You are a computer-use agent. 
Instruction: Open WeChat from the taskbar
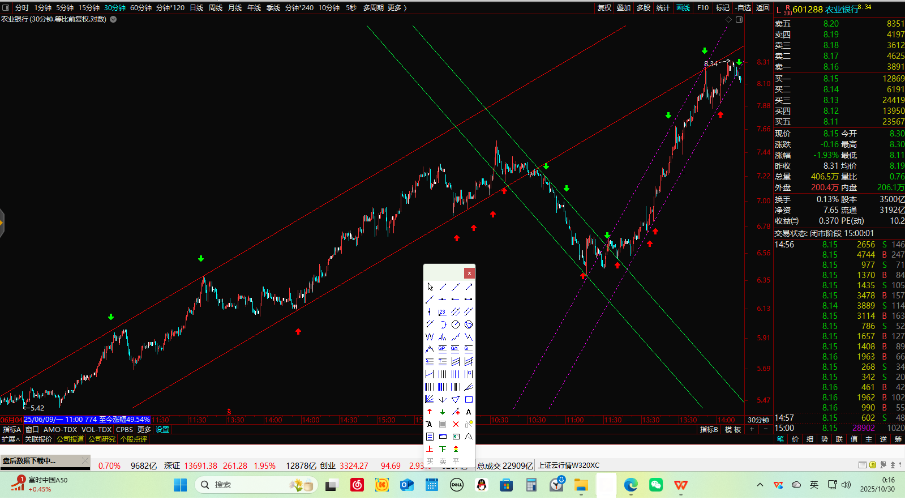(656, 485)
